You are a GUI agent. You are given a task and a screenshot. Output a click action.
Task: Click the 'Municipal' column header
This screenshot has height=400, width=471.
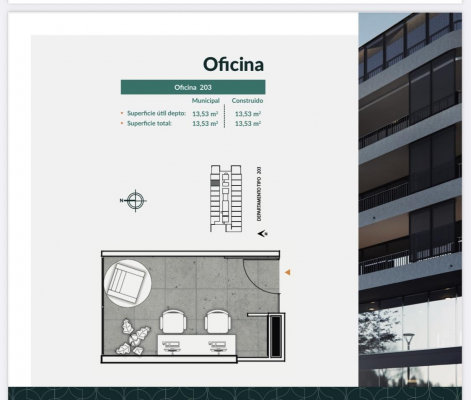point(206,101)
